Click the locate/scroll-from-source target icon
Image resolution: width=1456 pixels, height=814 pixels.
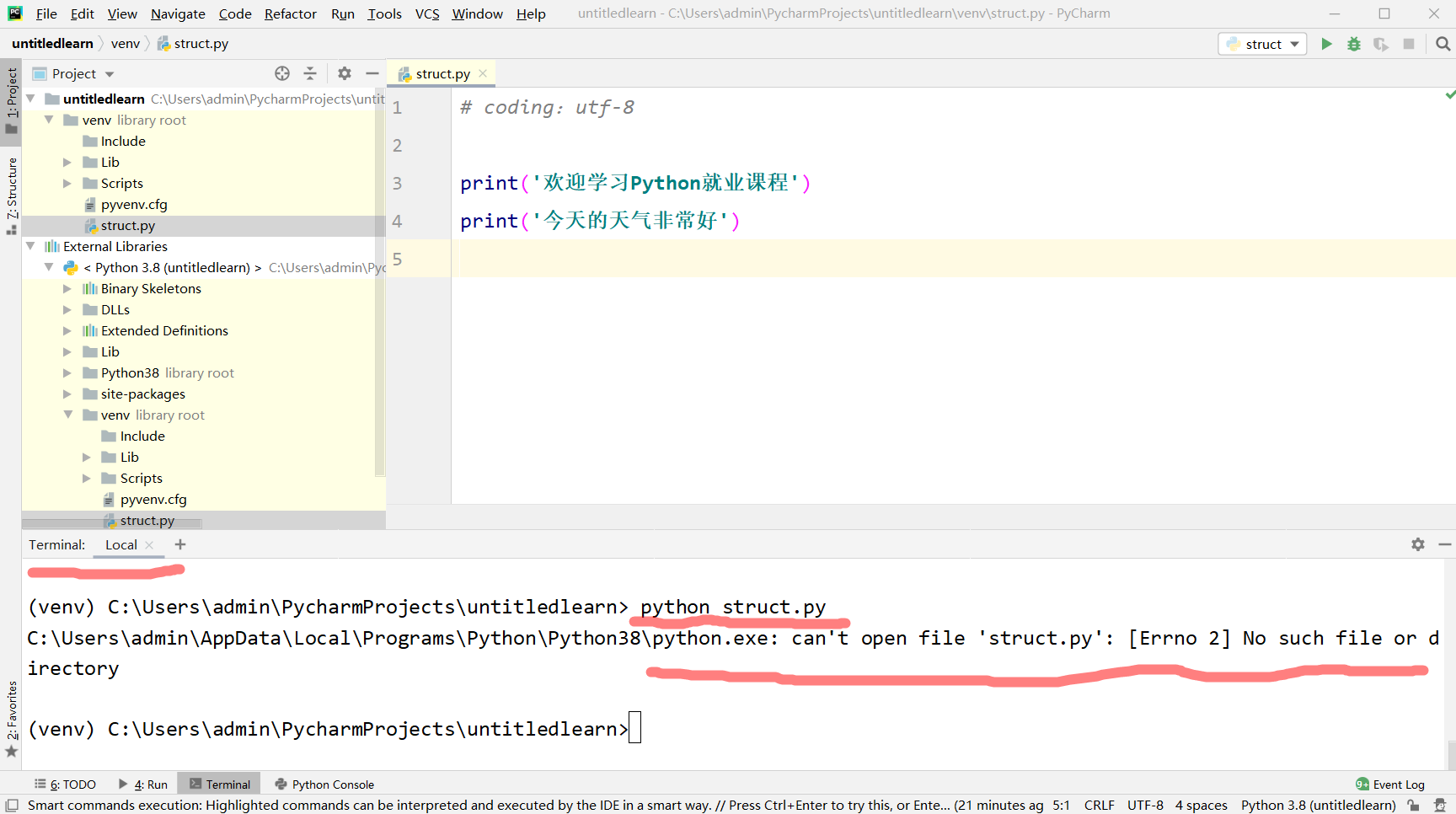click(x=282, y=73)
